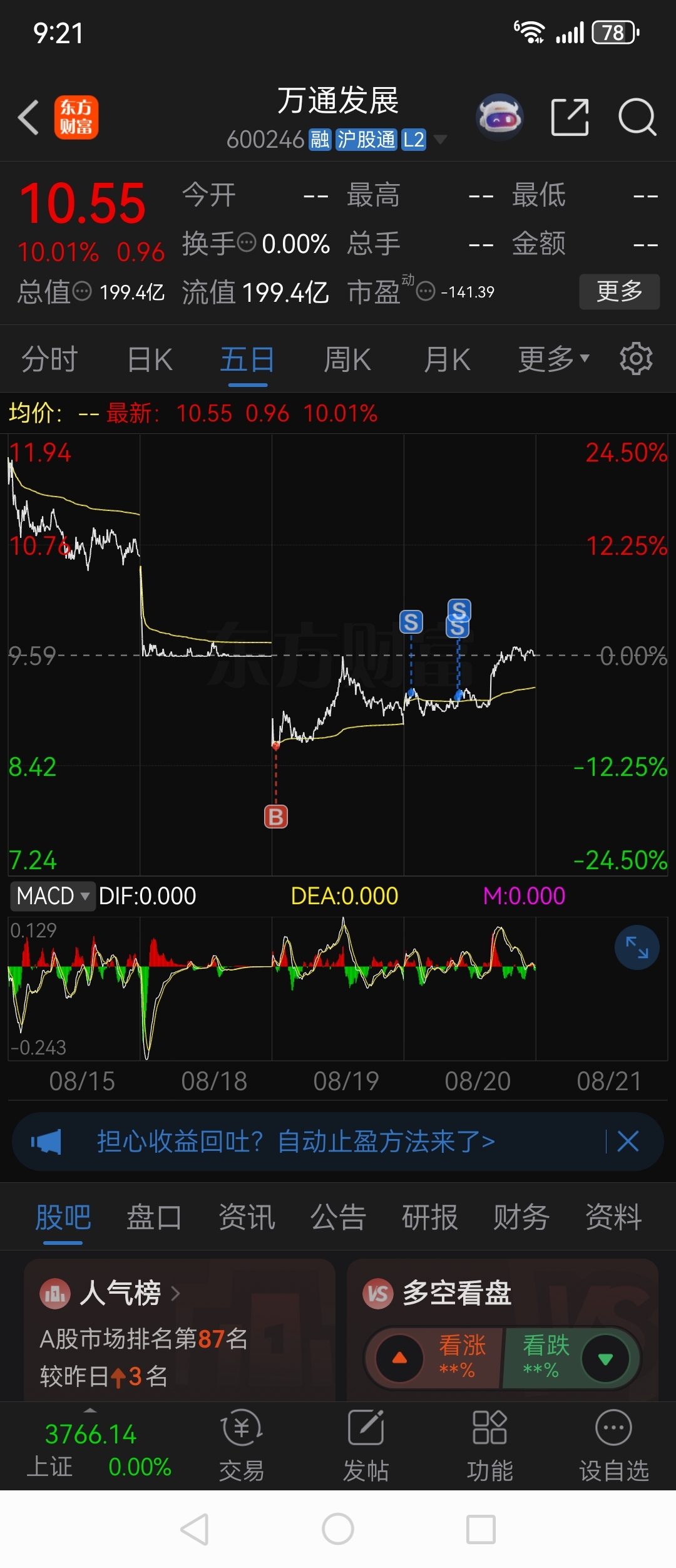This screenshot has width=676, height=1568.
Task: Close the 自动止盈 banner
Action: (628, 1142)
